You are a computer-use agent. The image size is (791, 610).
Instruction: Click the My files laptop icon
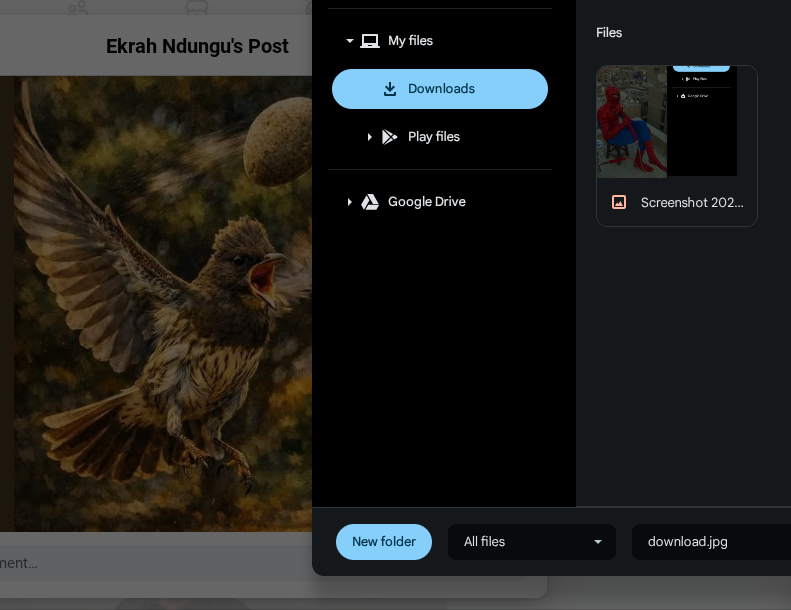tap(370, 41)
